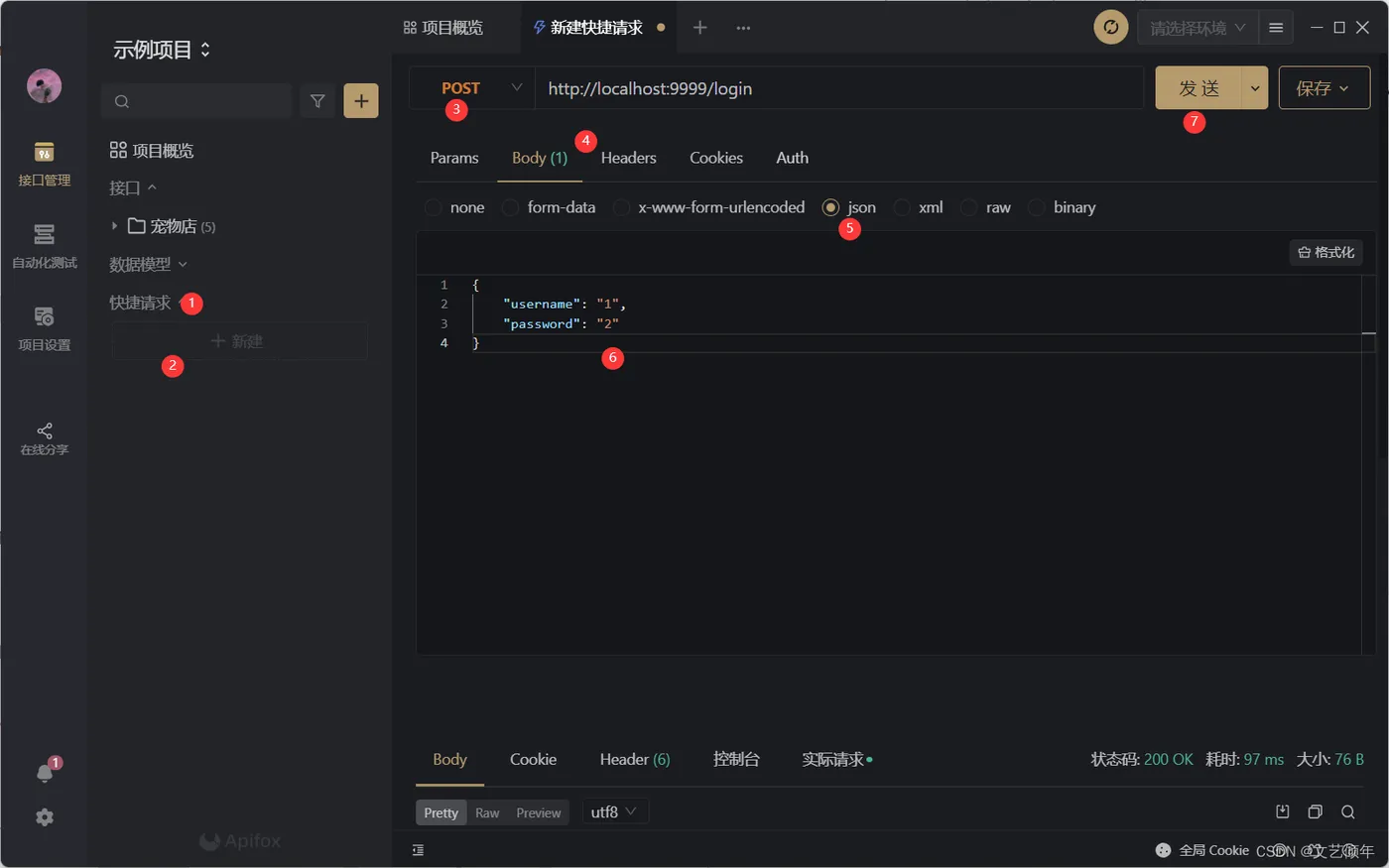Open the response Header (6) tab
The height and width of the screenshot is (868, 1389).
tap(635, 759)
